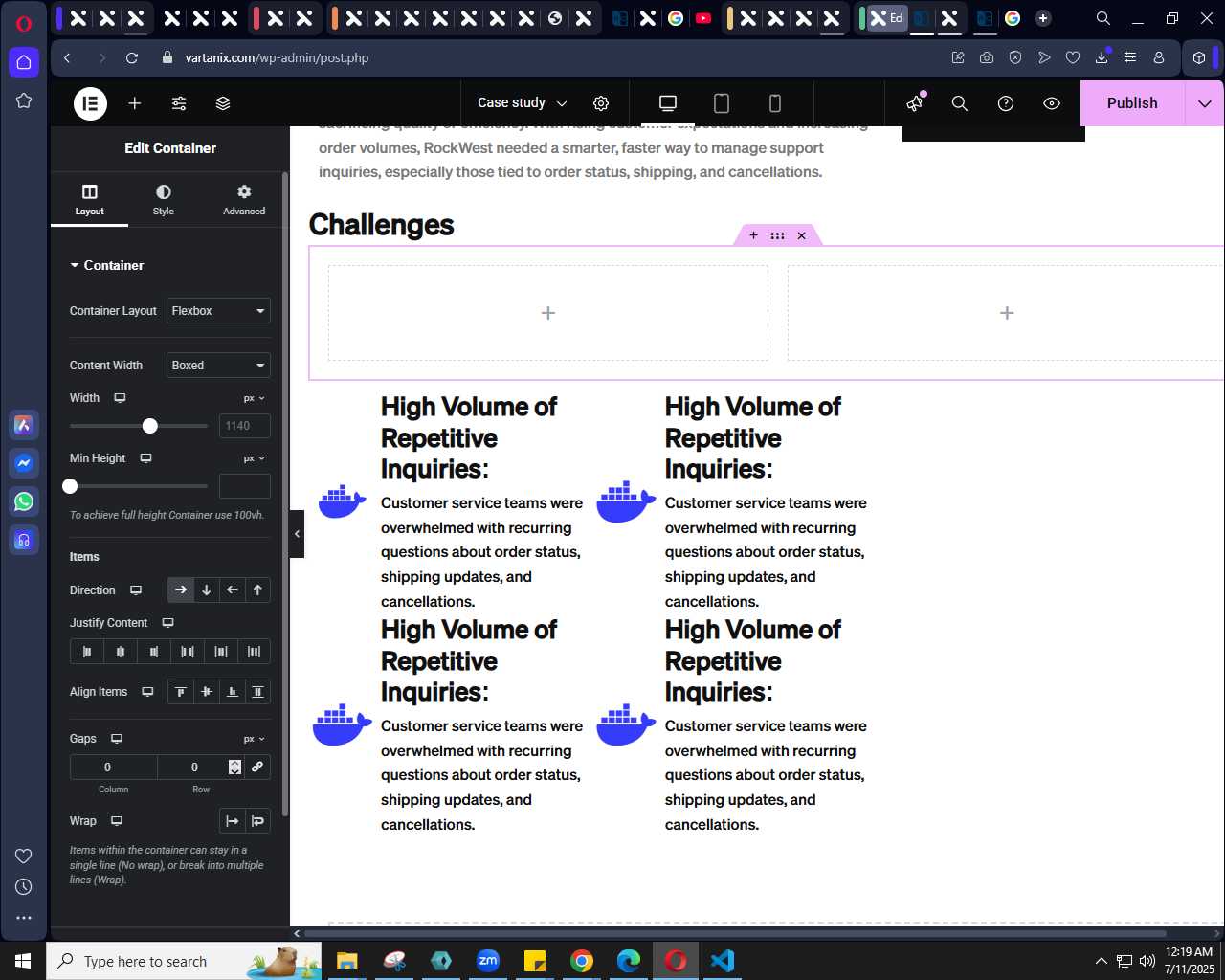Link the column and row gap values

(x=257, y=767)
